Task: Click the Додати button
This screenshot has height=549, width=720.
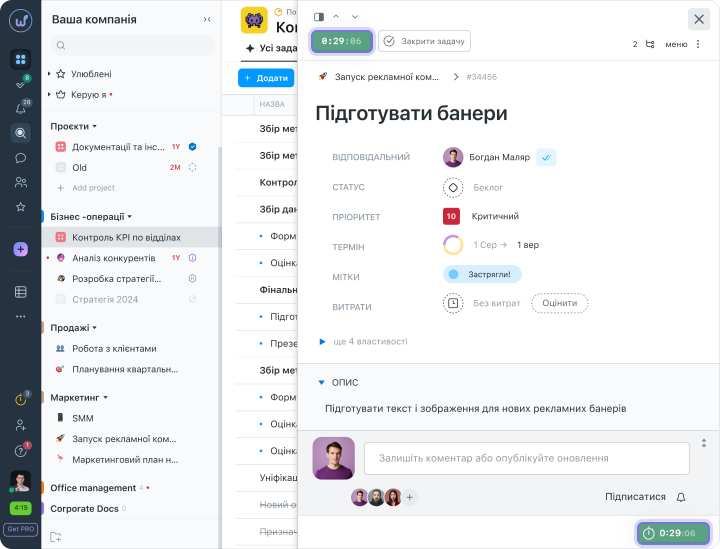Action: coord(265,78)
